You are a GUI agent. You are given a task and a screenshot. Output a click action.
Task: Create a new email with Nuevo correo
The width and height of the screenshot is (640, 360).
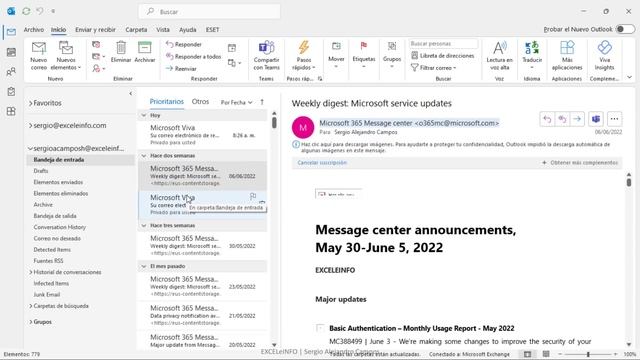coord(39,56)
